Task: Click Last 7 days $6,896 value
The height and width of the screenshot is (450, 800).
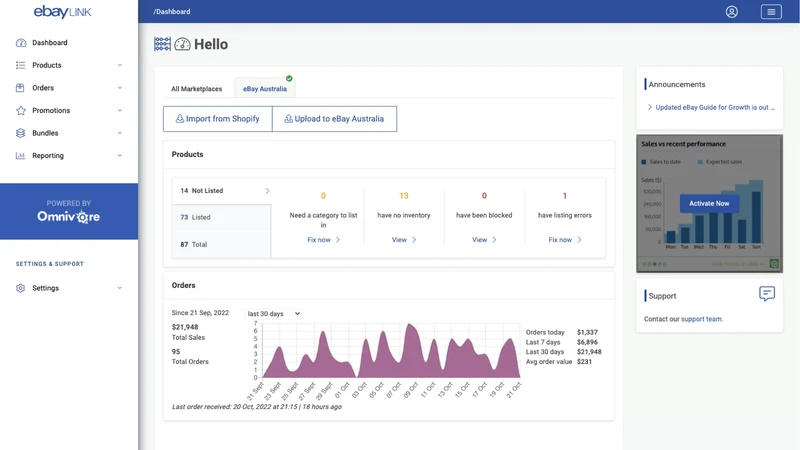Action: (587, 342)
